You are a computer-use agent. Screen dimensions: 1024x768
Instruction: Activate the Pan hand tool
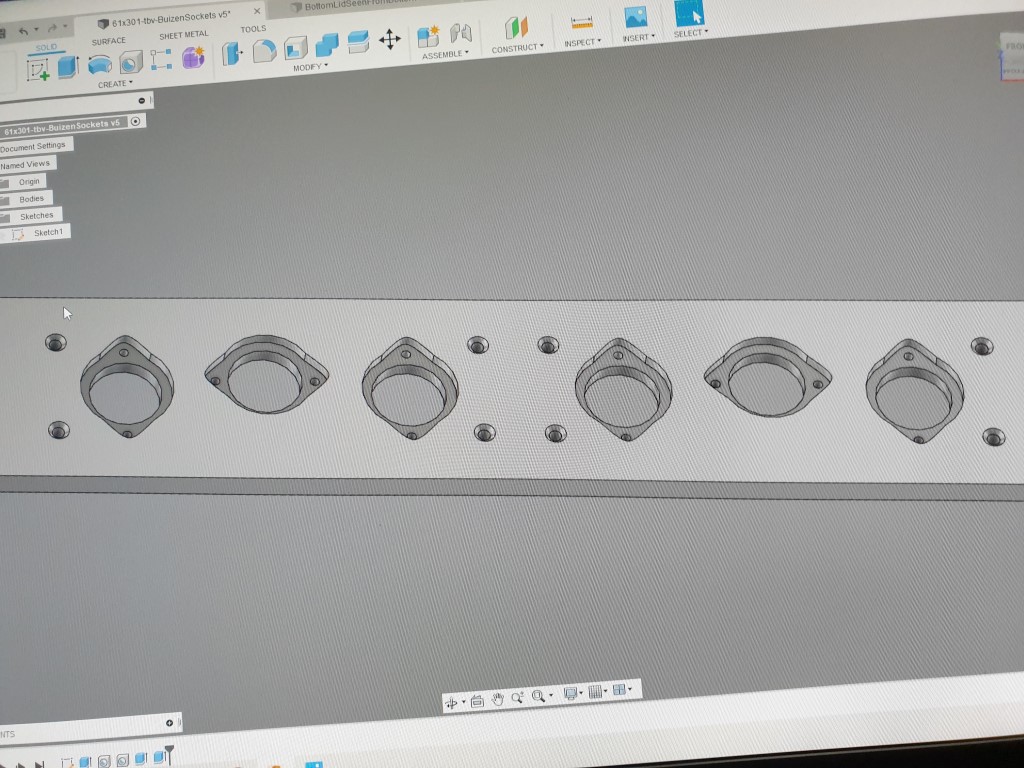point(498,699)
